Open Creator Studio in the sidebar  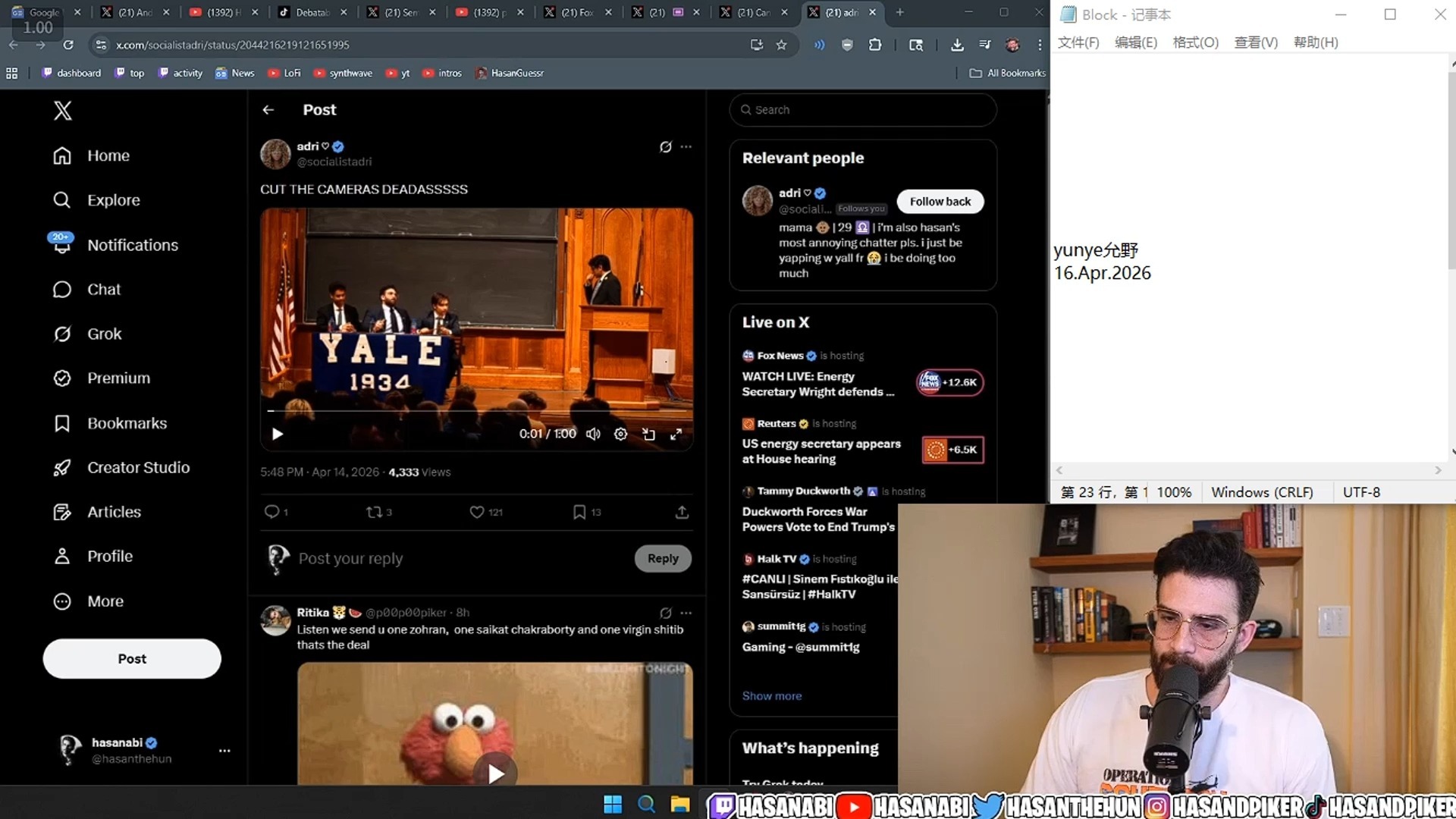121,468
